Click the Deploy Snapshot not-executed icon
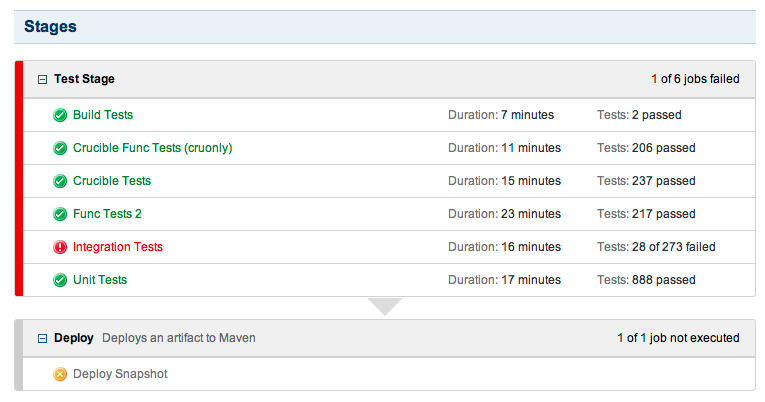This screenshot has width=765, height=402. pyautogui.click(x=60, y=374)
